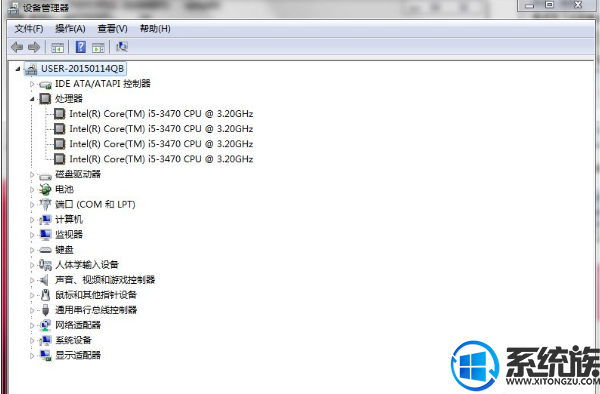Click the IDE ATA/ATAPI 控制器 drive icon
Screen dimensions: 600x394
[x=45, y=84]
